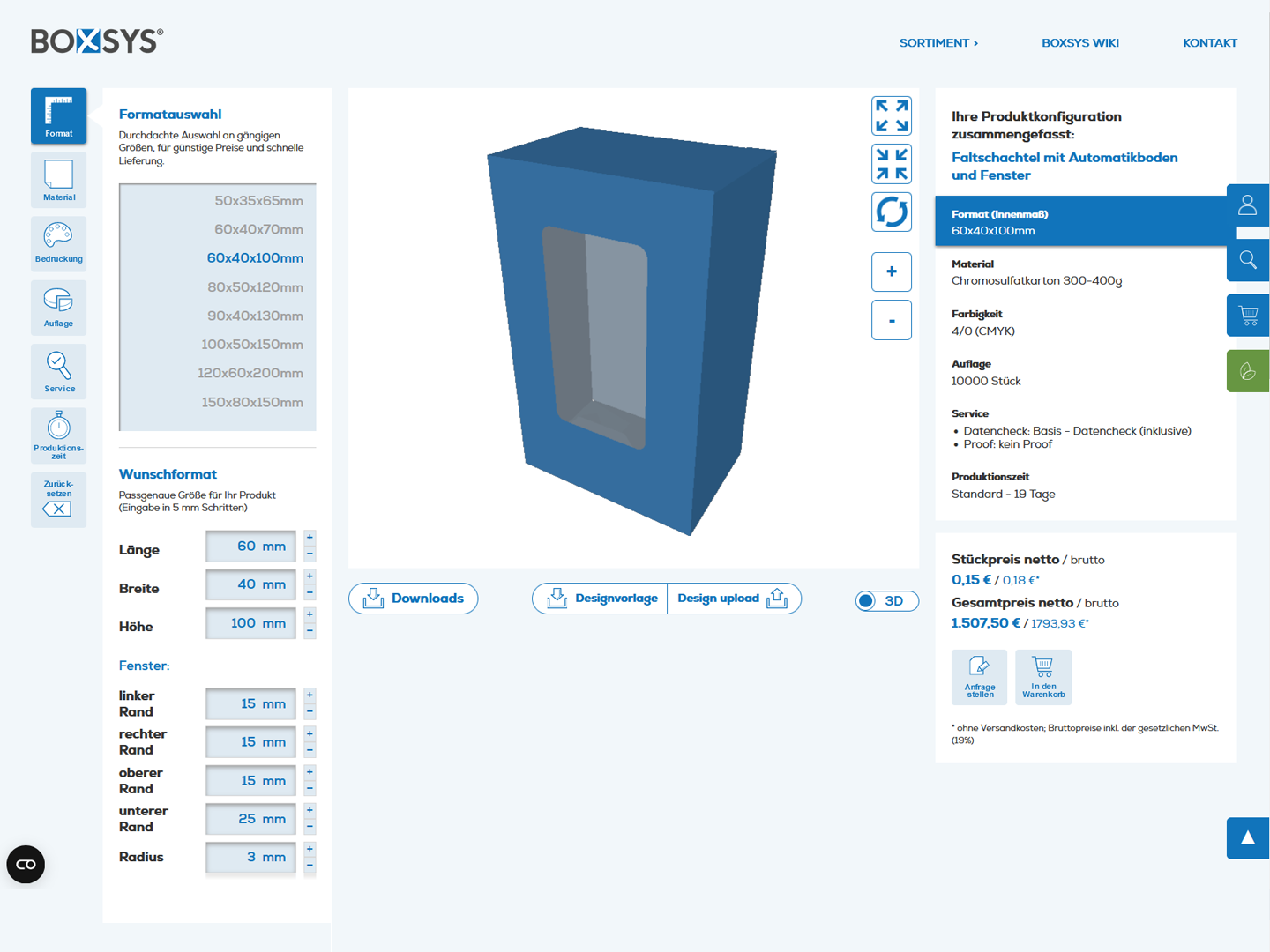Click the Breite input field

tap(250, 584)
